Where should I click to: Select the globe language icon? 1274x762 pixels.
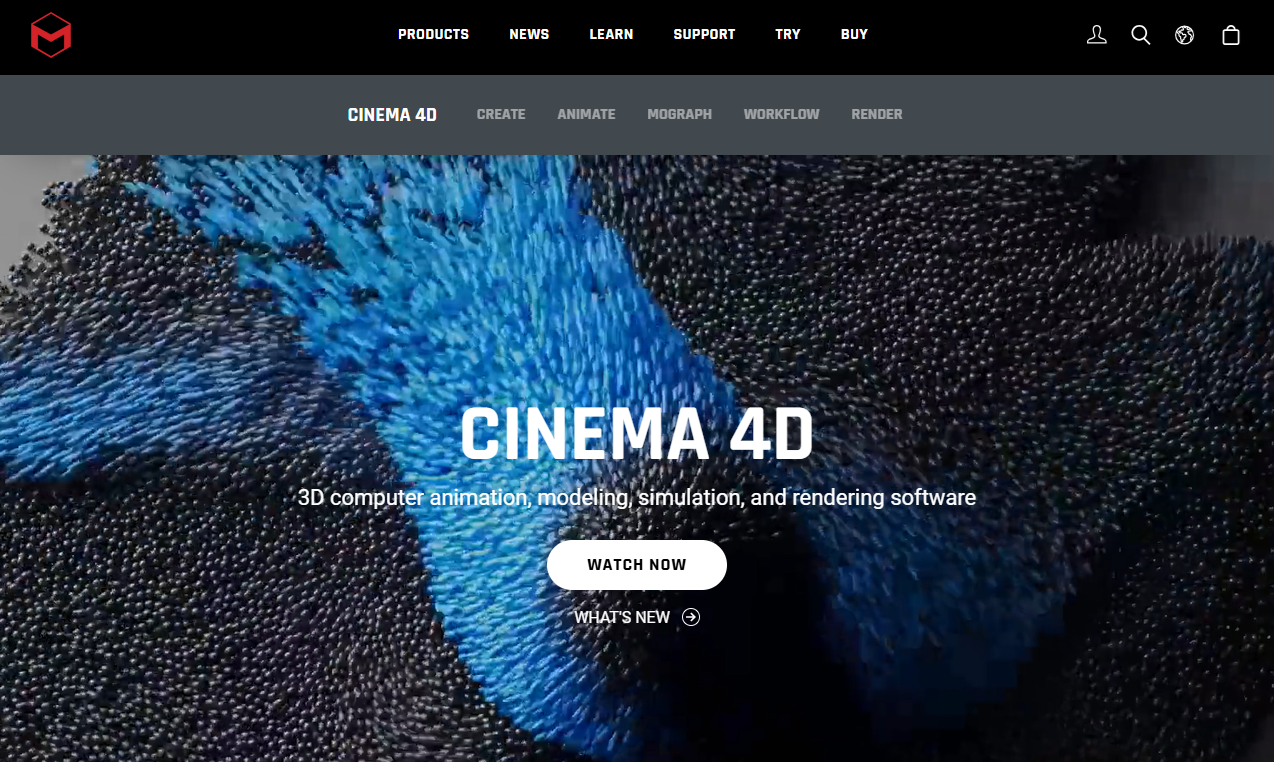click(x=1184, y=35)
